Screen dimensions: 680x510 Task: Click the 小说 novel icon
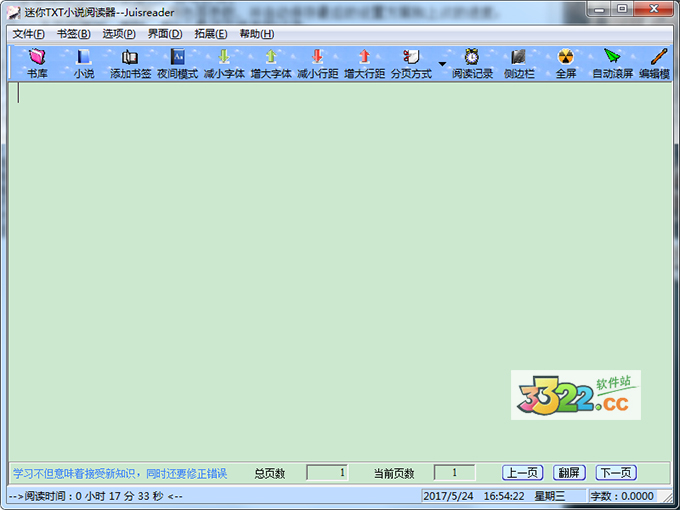(84, 63)
